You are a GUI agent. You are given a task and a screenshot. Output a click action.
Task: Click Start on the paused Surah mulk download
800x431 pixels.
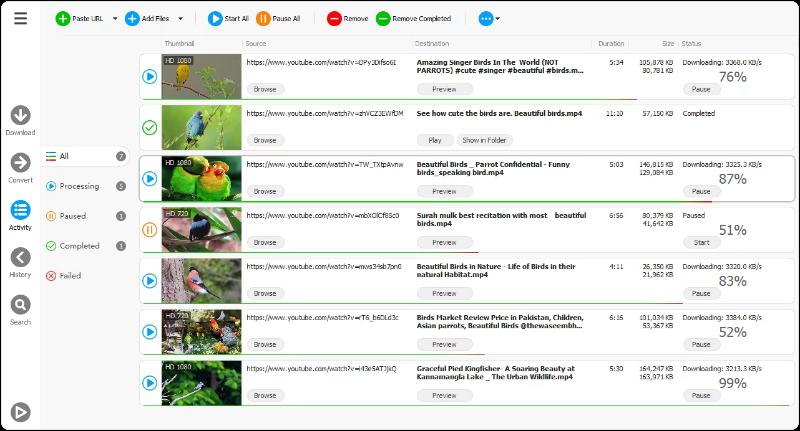(701, 243)
